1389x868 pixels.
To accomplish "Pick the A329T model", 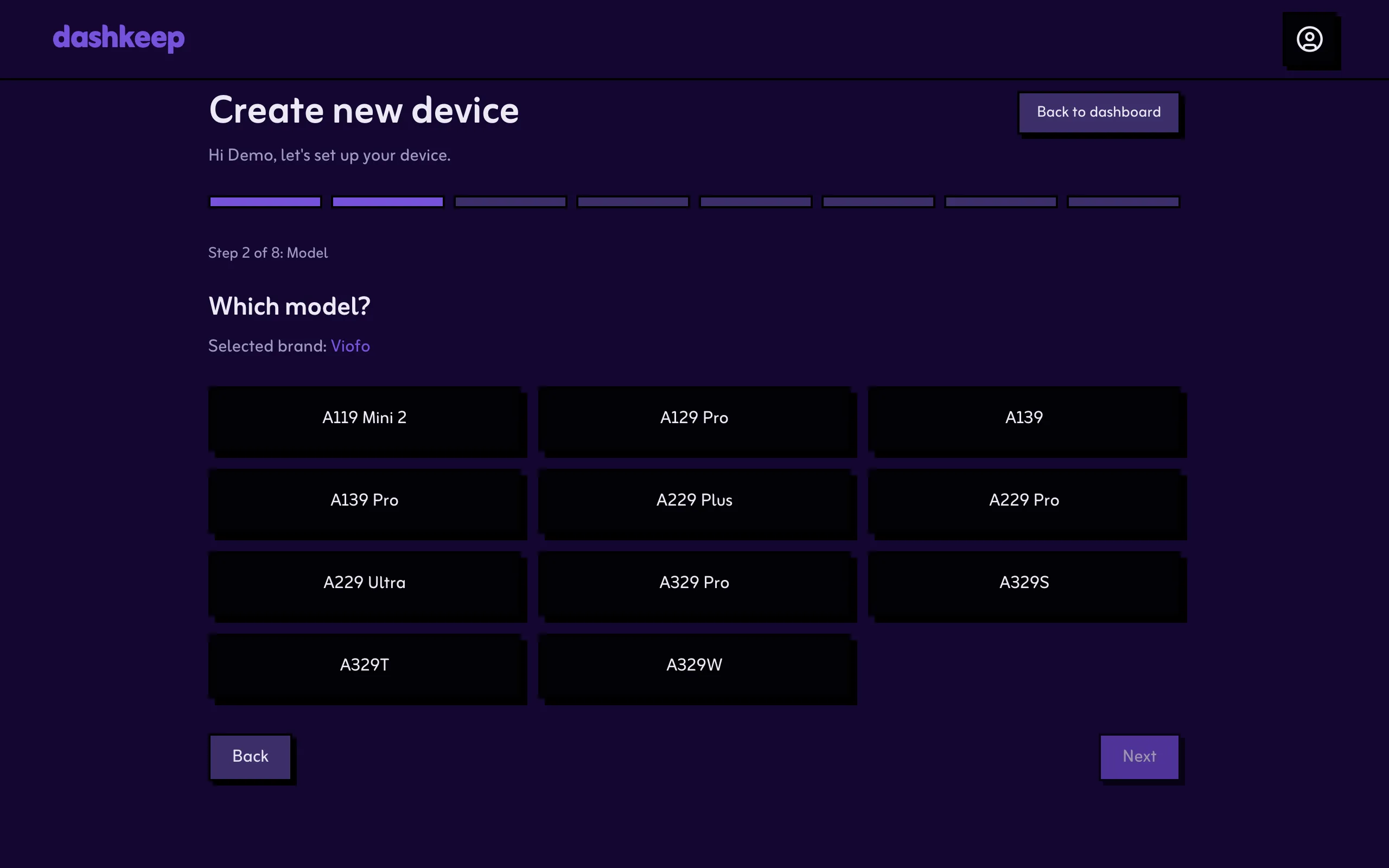I will tap(365, 666).
